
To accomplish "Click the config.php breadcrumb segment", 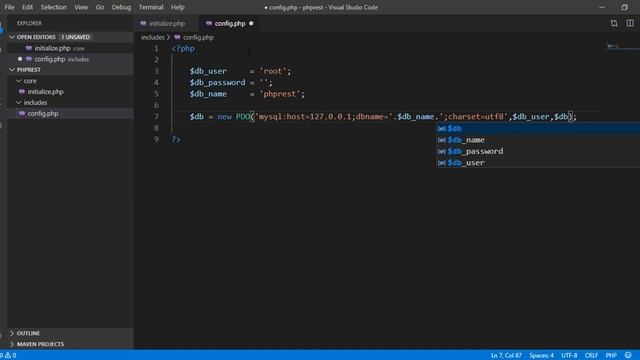I will coord(198,37).
